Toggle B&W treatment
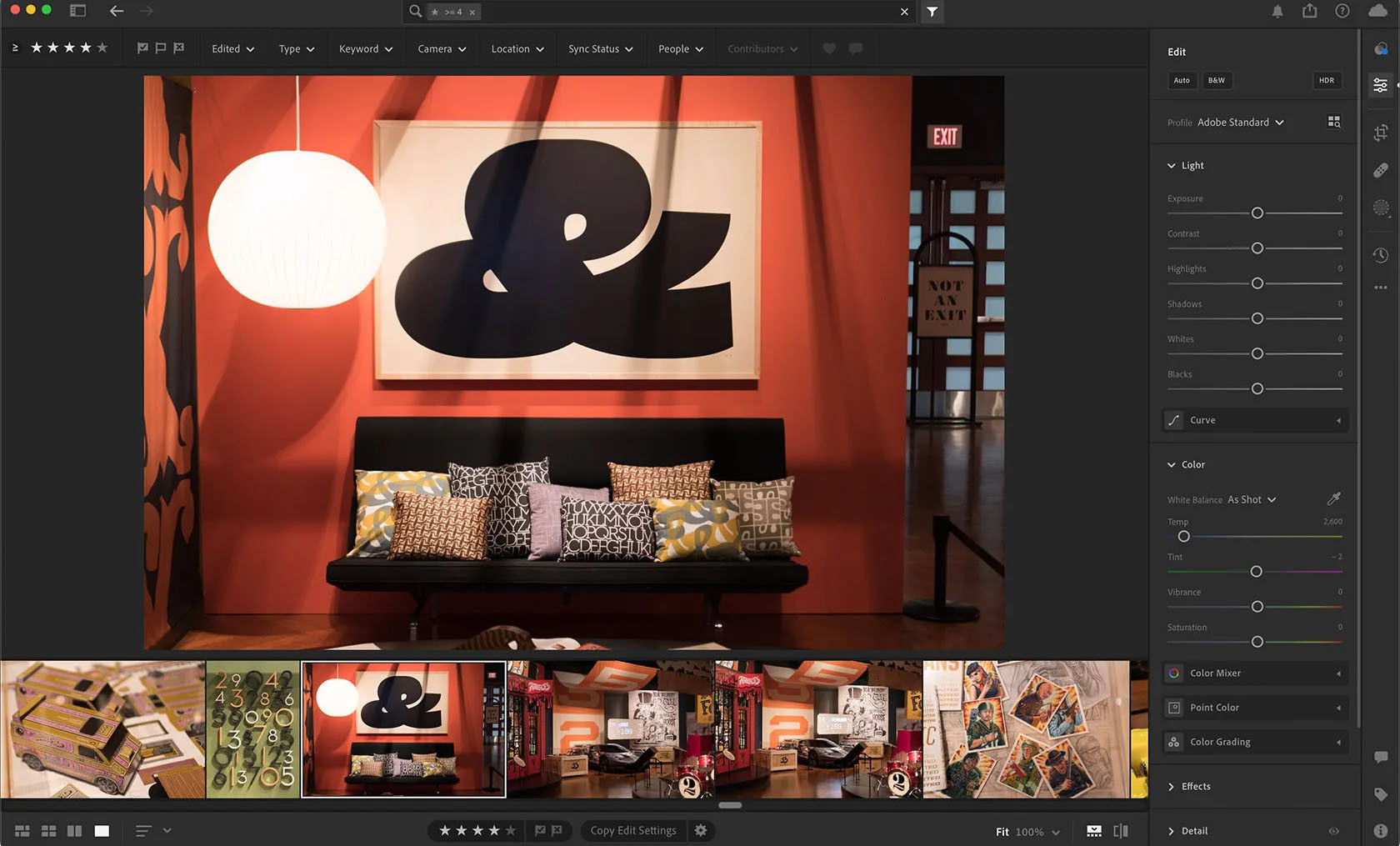The width and height of the screenshot is (1400, 846). click(1216, 80)
